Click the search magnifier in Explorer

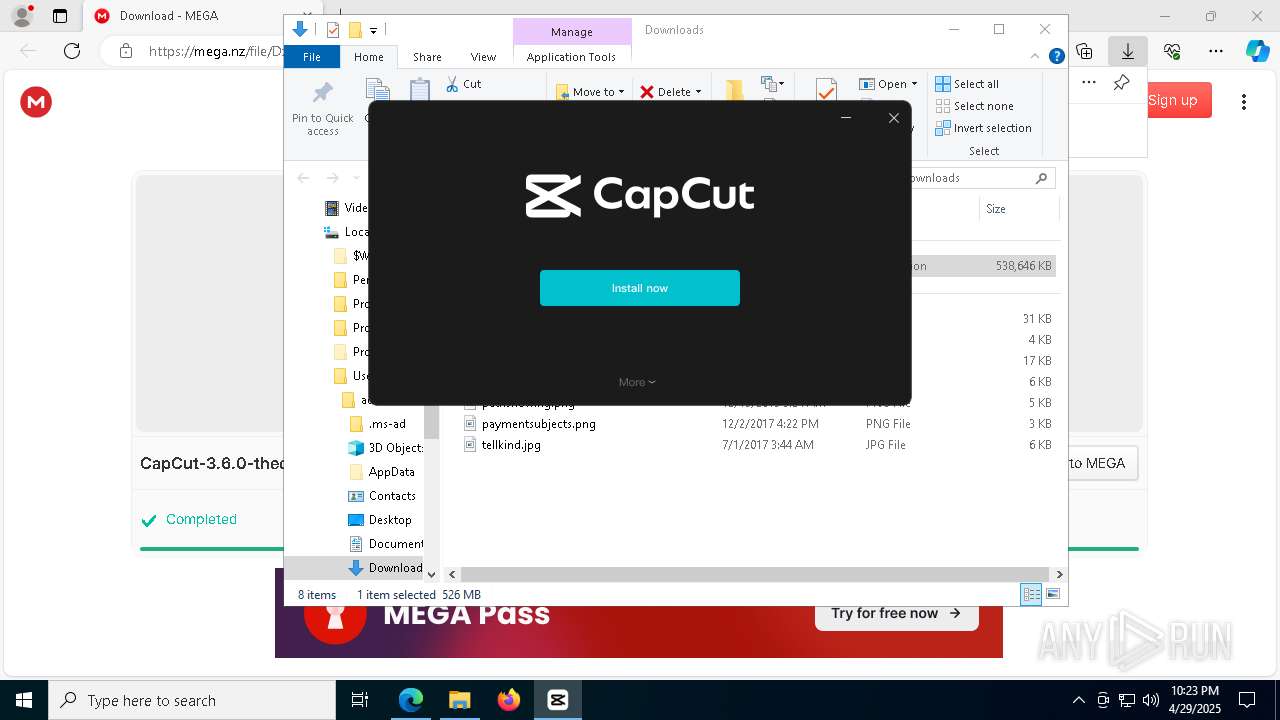pyautogui.click(x=1041, y=178)
